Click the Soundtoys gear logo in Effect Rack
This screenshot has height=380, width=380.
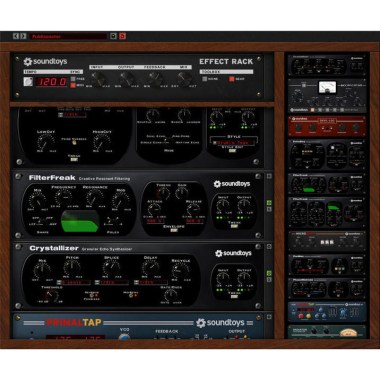[28, 62]
